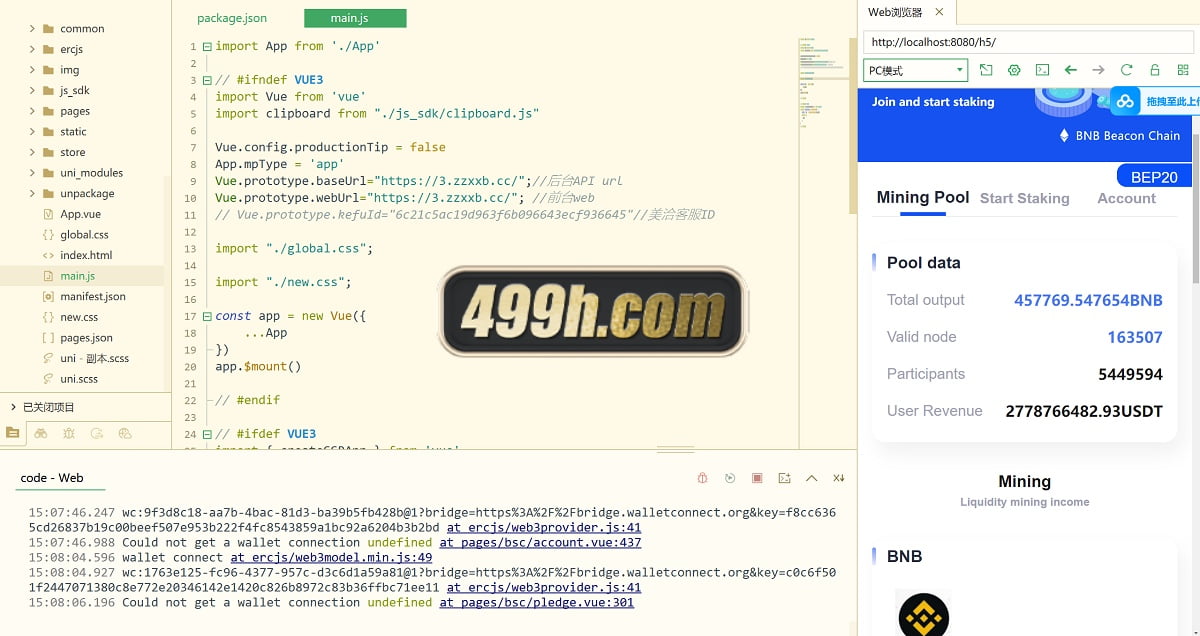
Task: Open browser settings gear icon
Action: (x=1014, y=70)
